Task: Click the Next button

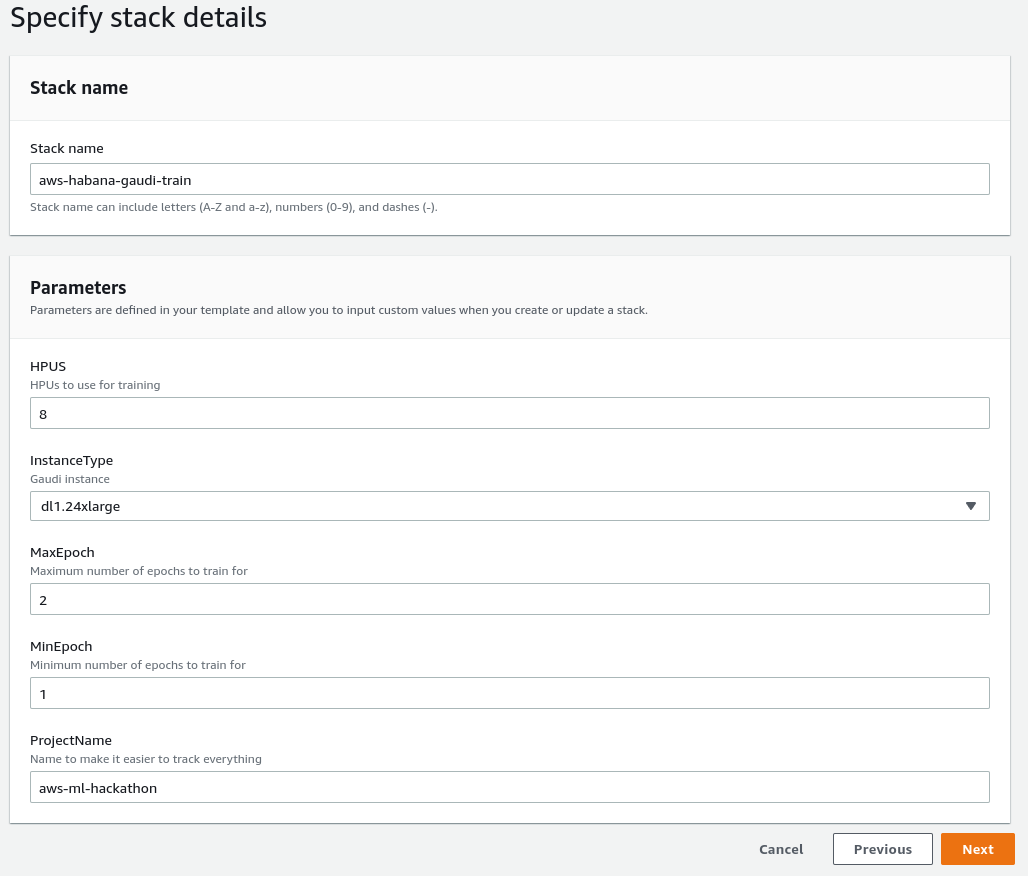Action: tap(977, 849)
